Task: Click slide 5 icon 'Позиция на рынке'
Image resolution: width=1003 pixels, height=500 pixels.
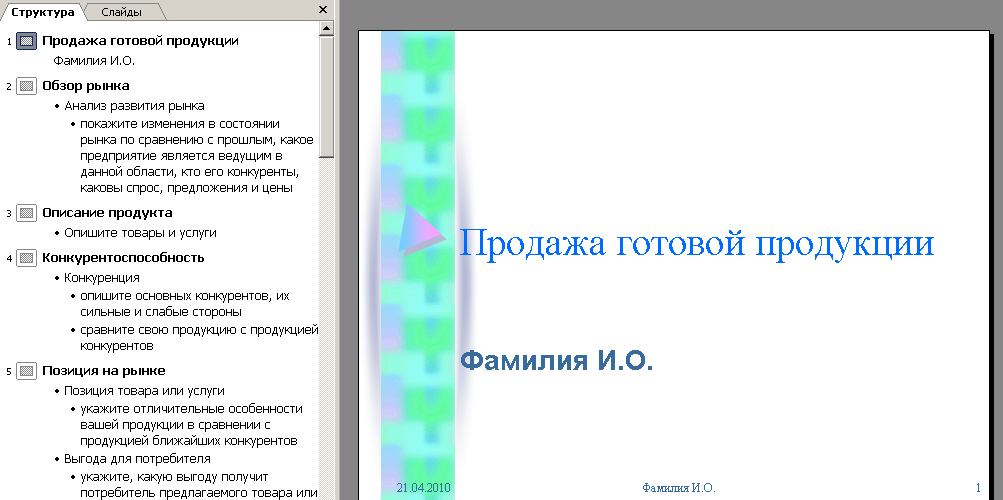Action: [27, 371]
